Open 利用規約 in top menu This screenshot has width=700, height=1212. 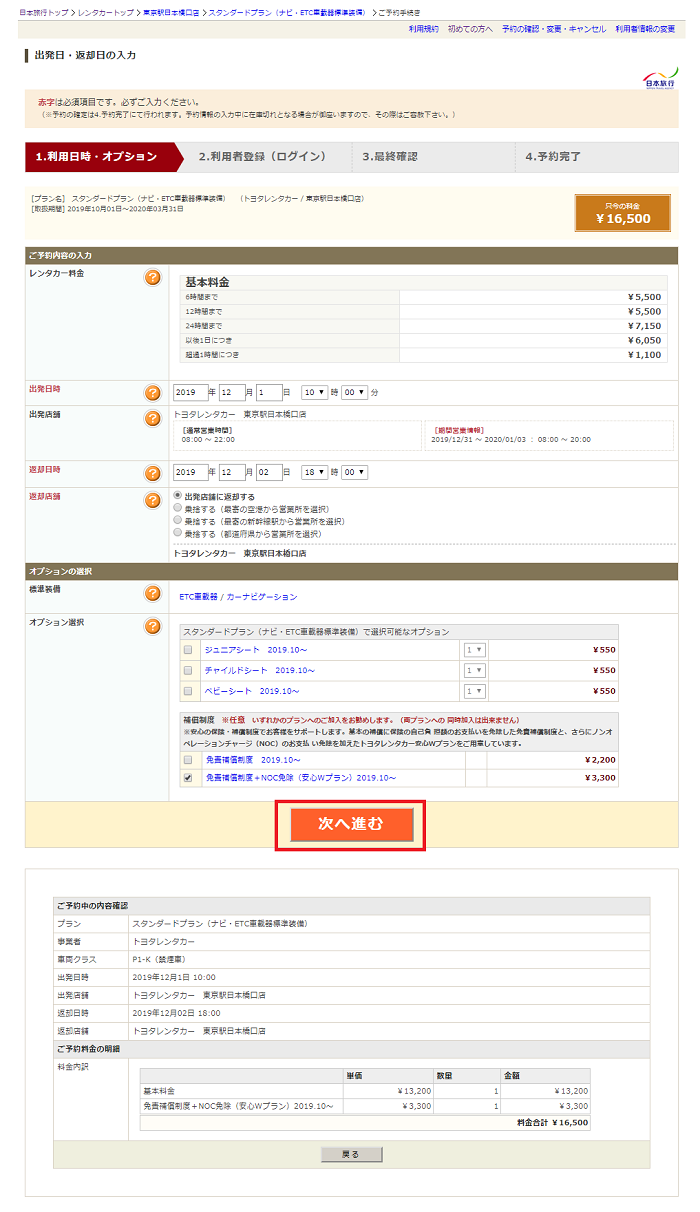[423, 30]
